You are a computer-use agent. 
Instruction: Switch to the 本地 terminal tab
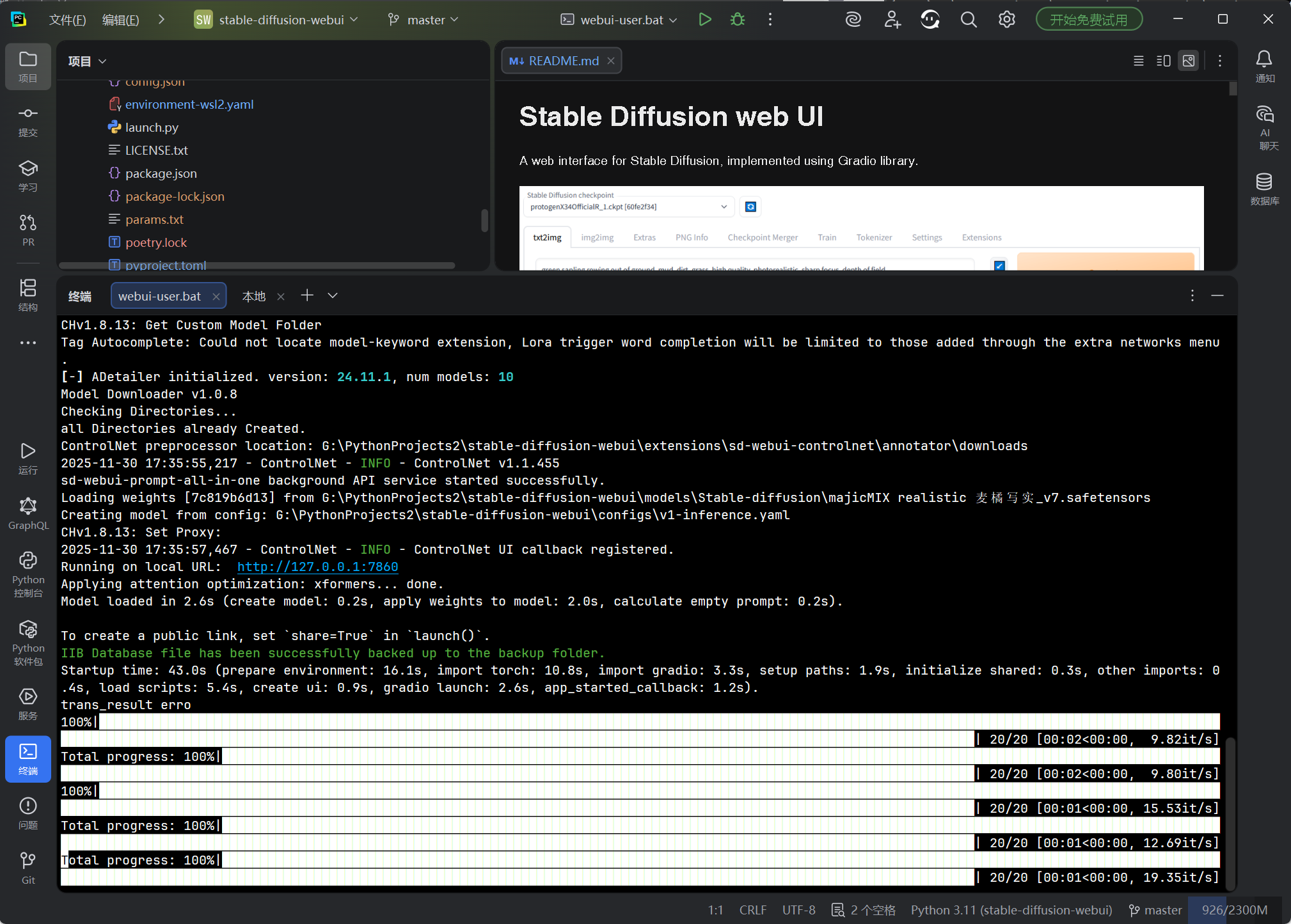click(253, 296)
